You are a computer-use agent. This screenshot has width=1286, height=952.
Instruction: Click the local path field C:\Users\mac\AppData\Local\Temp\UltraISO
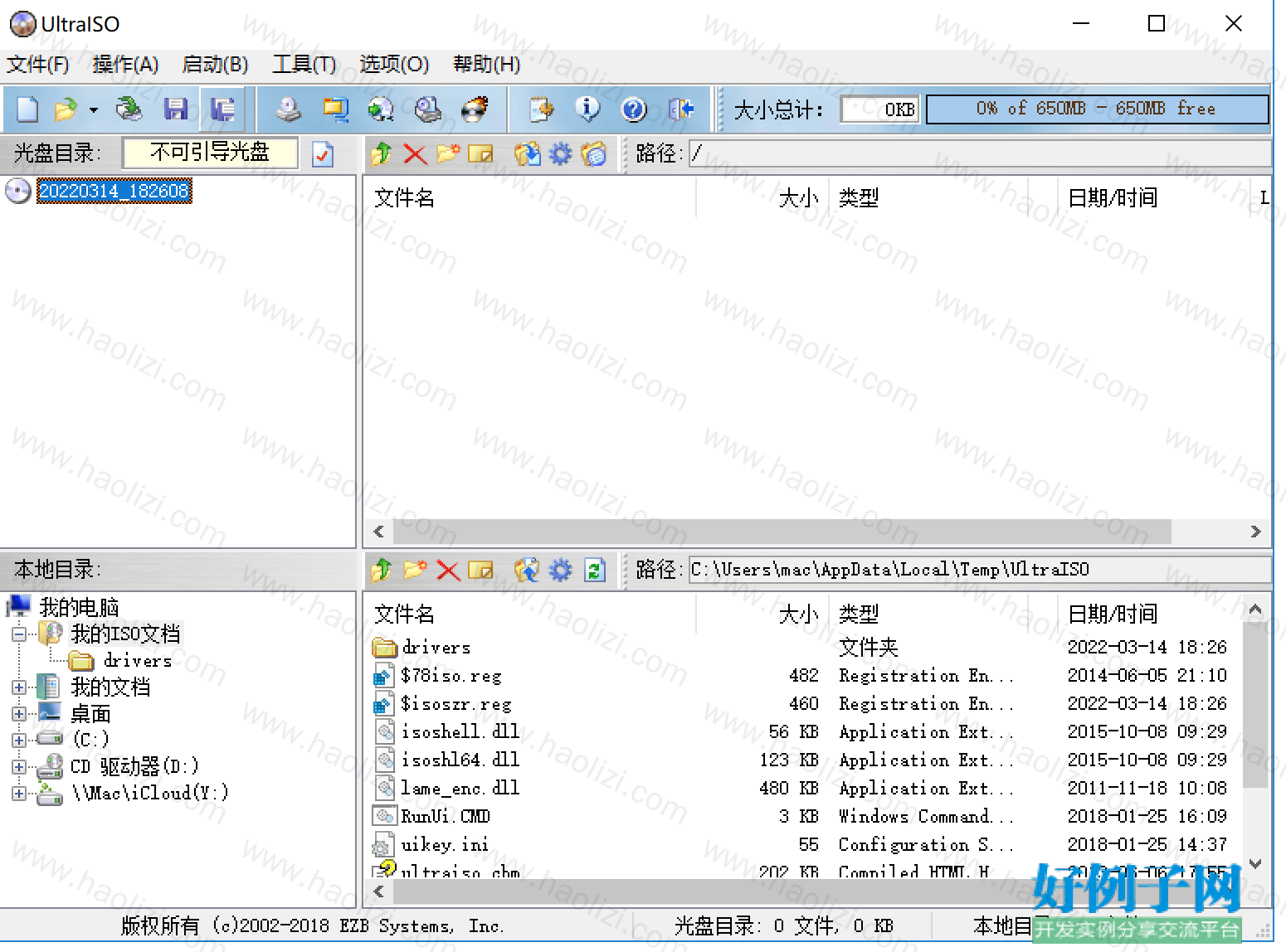[x=979, y=570]
